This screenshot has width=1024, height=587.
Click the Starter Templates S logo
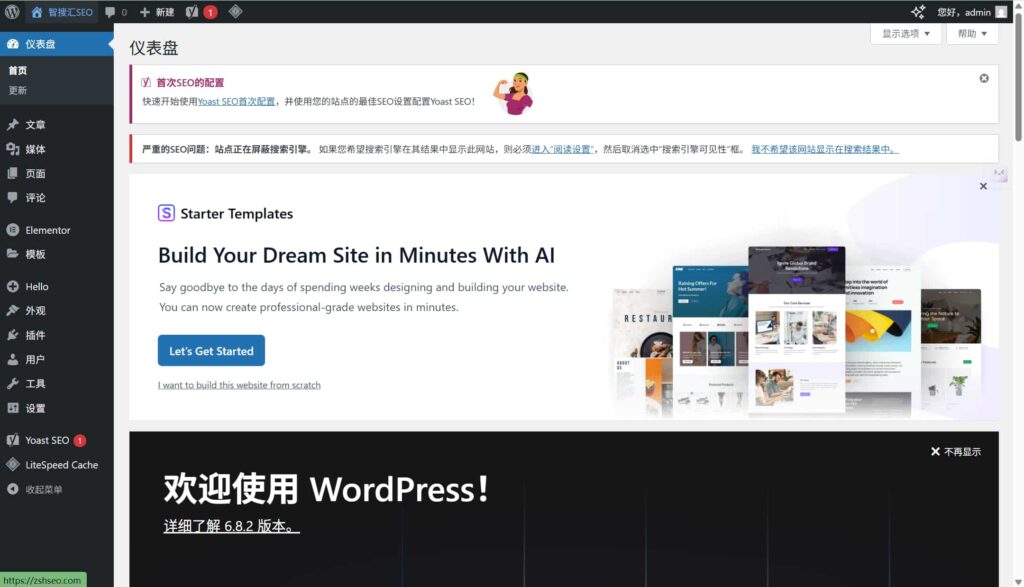click(x=166, y=213)
